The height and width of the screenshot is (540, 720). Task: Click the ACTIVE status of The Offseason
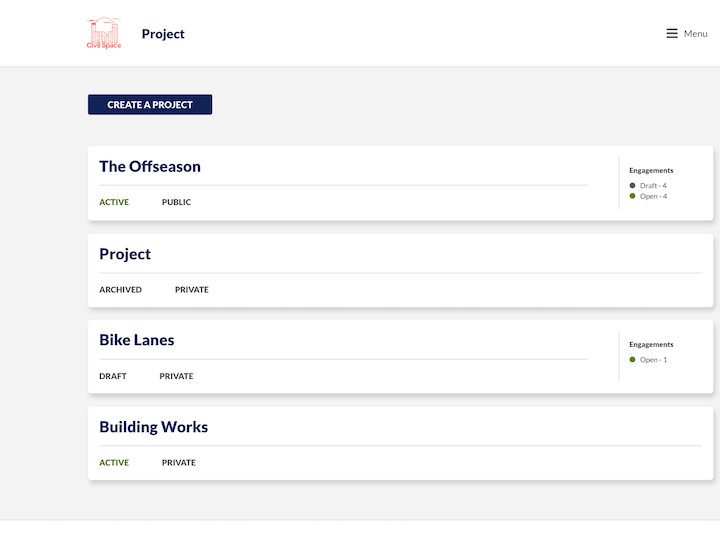tap(114, 202)
